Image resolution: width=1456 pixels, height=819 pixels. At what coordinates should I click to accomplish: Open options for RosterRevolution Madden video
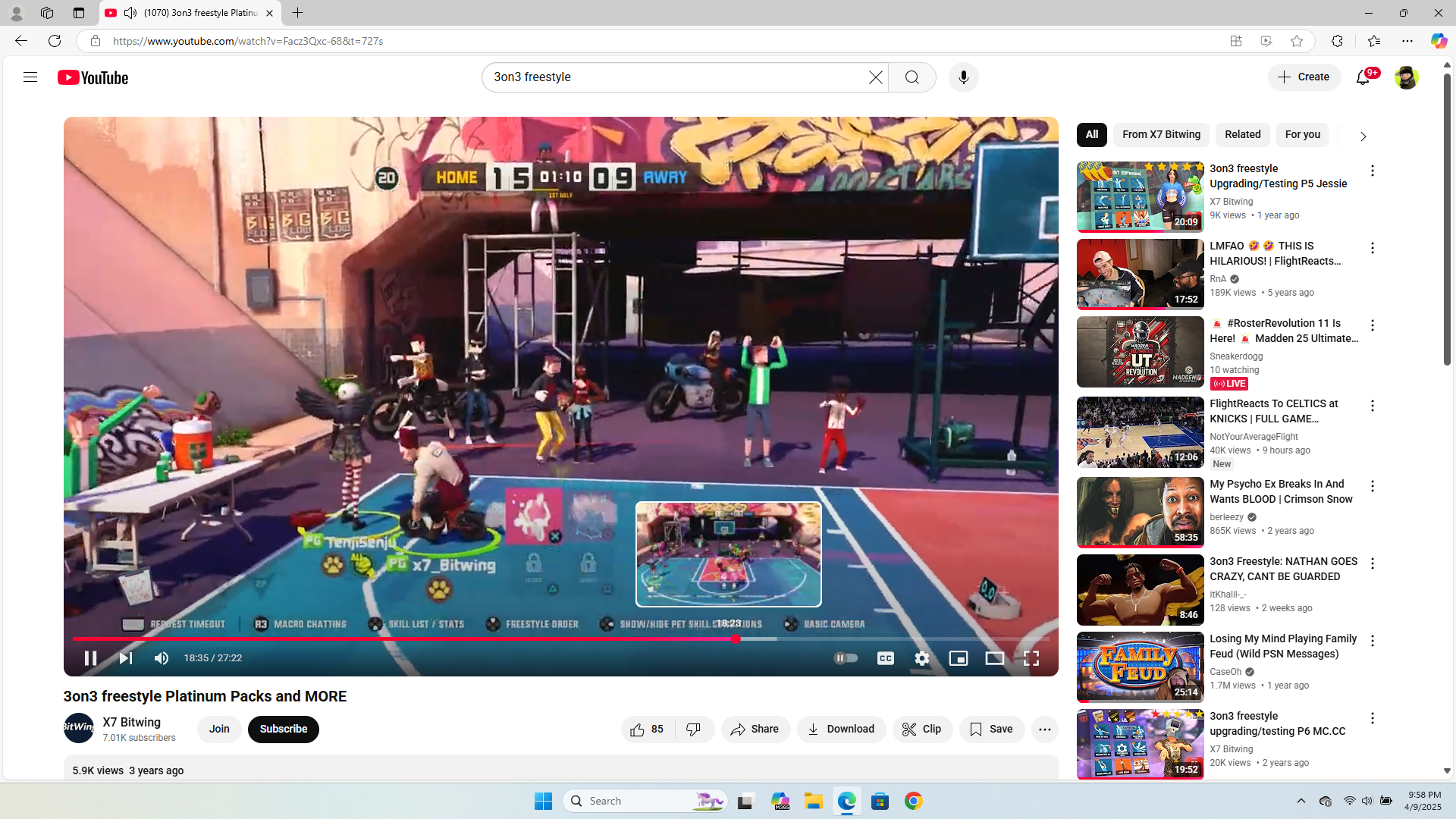click(1373, 325)
